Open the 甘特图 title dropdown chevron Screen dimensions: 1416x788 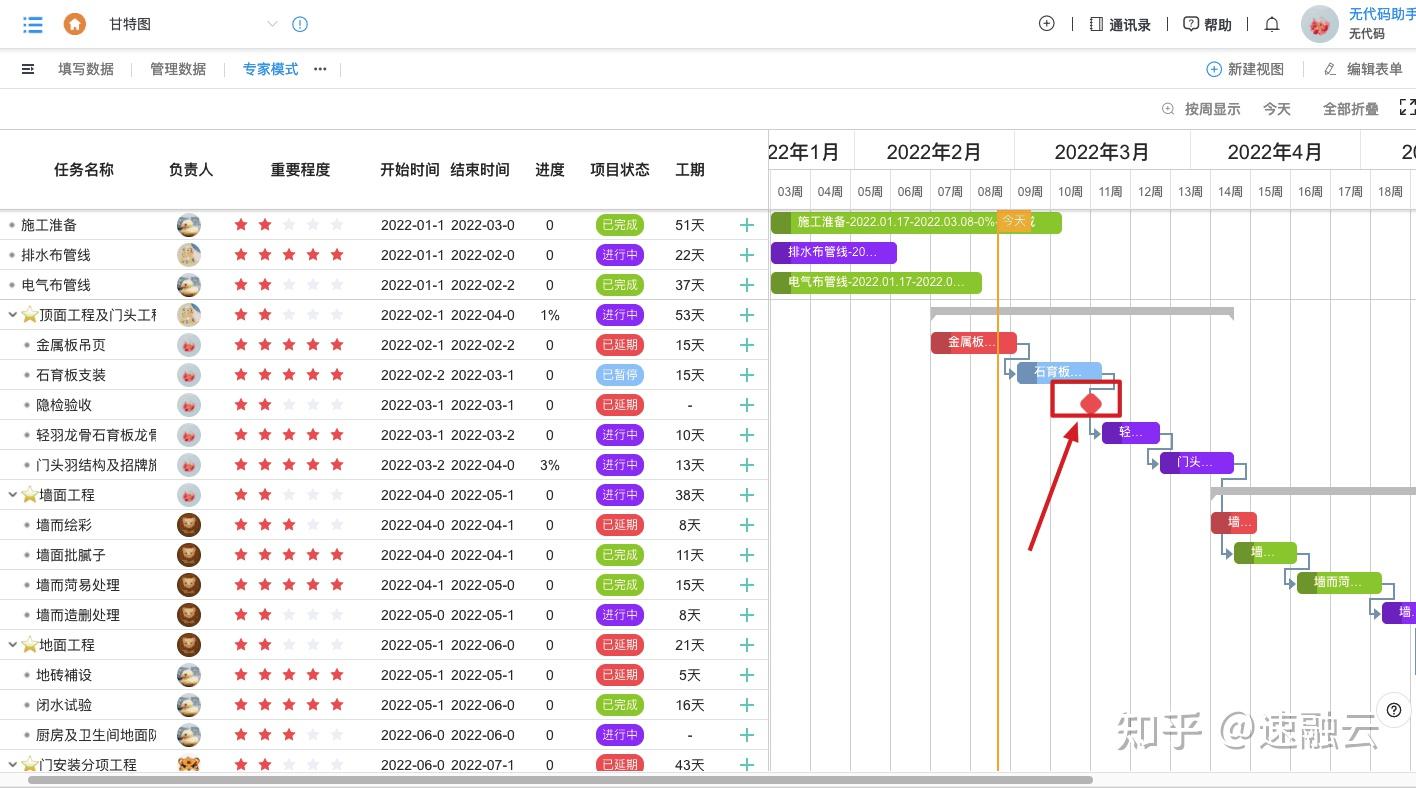[x=270, y=24]
